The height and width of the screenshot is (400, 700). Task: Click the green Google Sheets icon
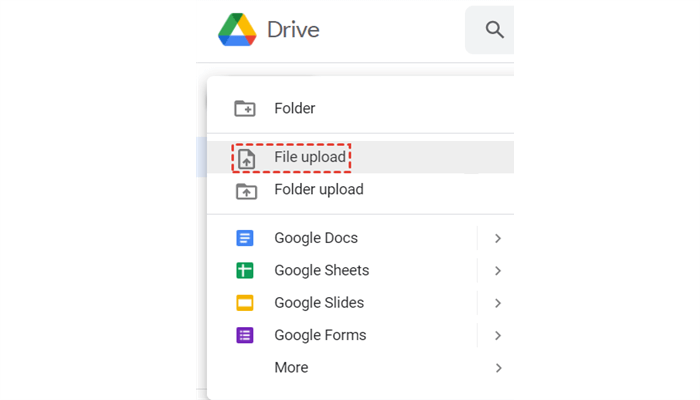click(x=245, y=270)
